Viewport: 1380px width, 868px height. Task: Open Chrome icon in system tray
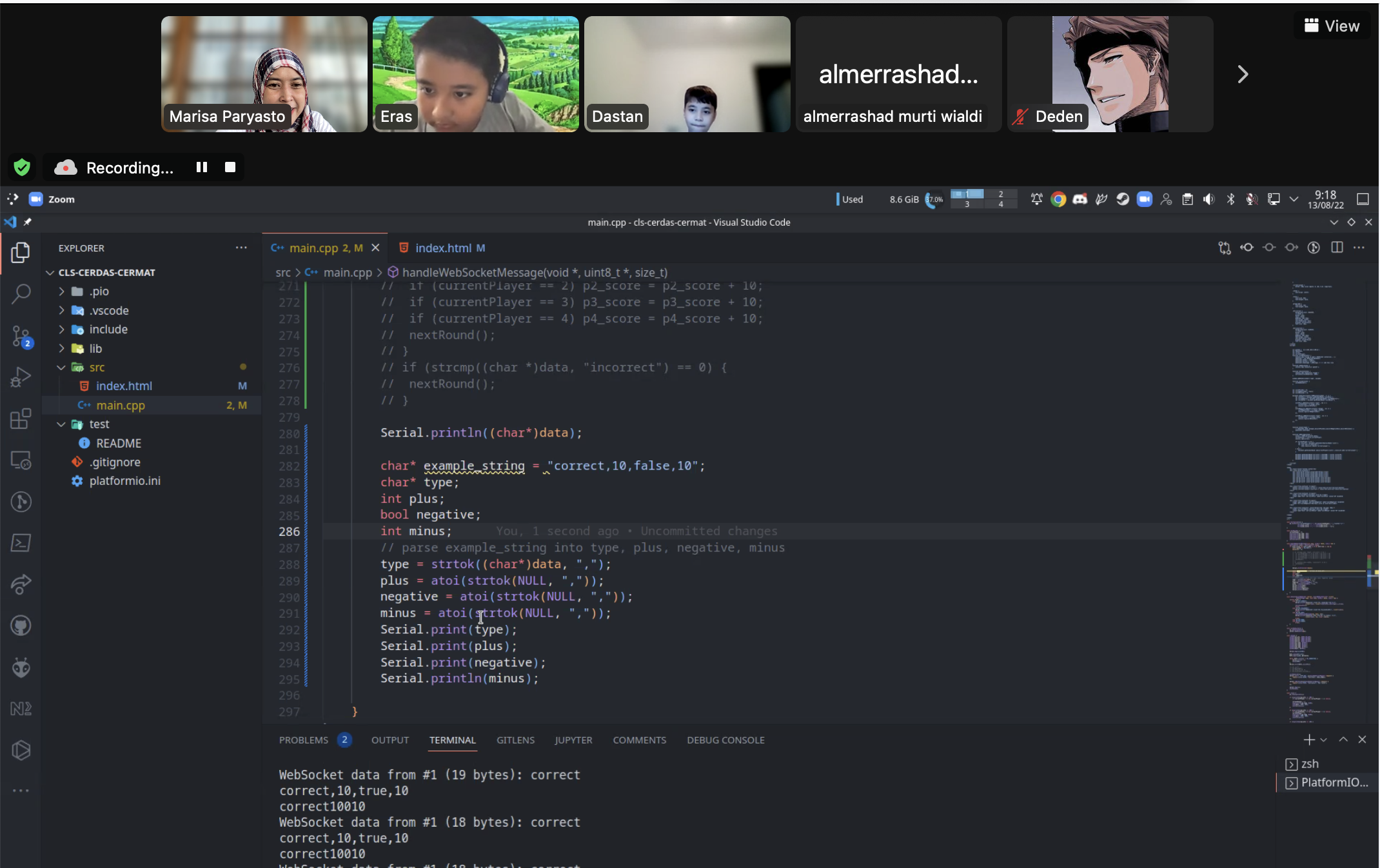pos(1058,199)
